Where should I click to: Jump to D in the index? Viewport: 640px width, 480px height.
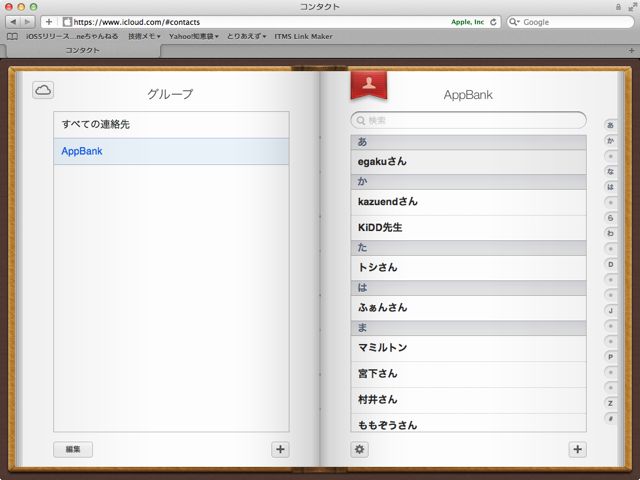pos(610,264)
